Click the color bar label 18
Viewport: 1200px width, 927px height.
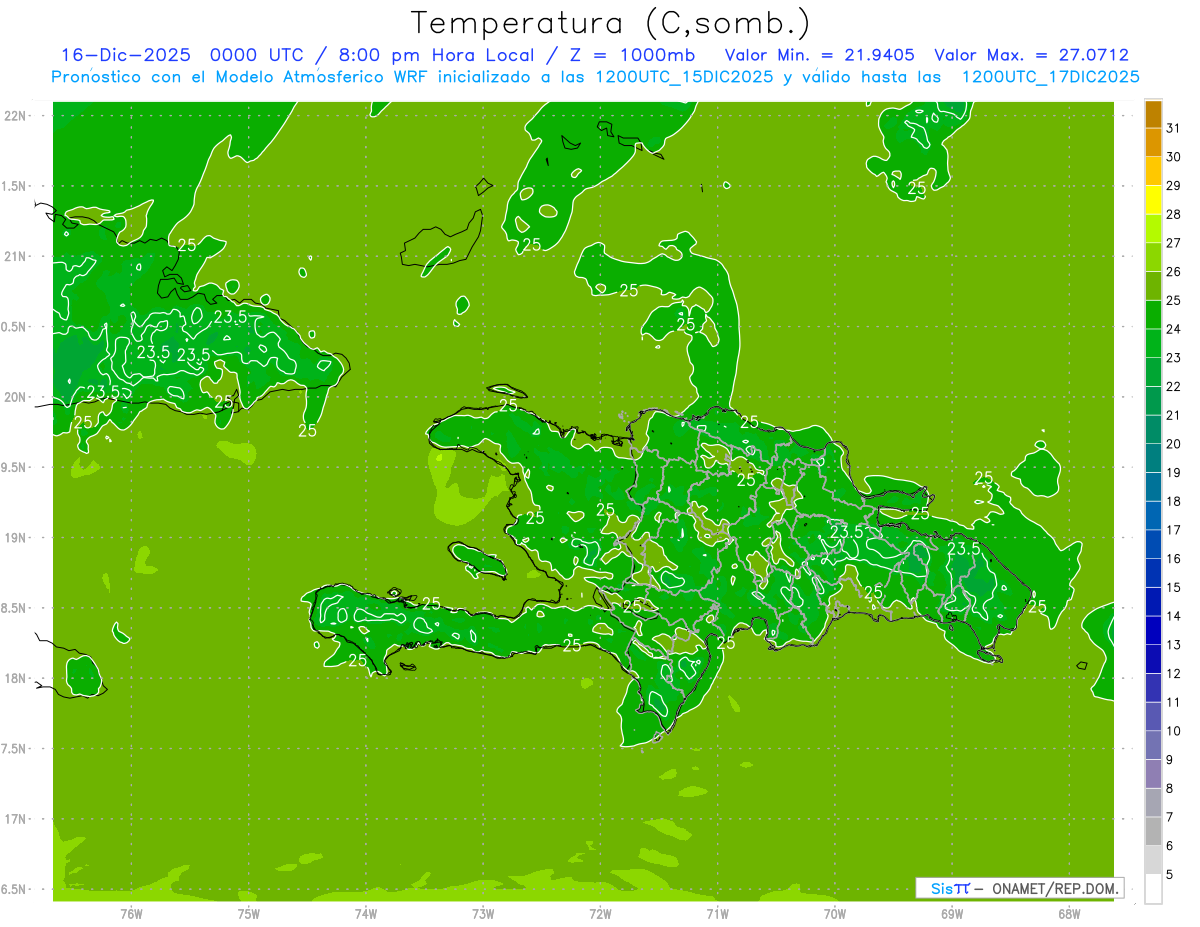pyautogui.click(x=1173, y=501)
